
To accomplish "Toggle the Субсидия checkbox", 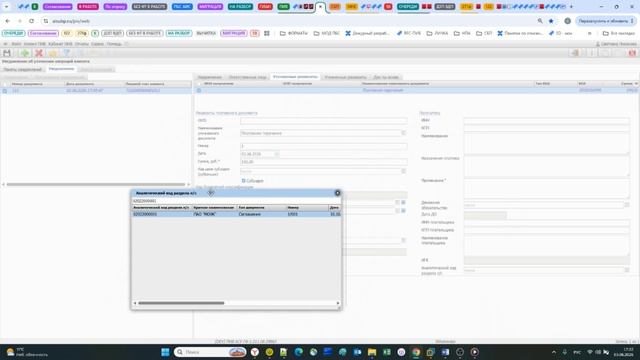I will [244, 180].
